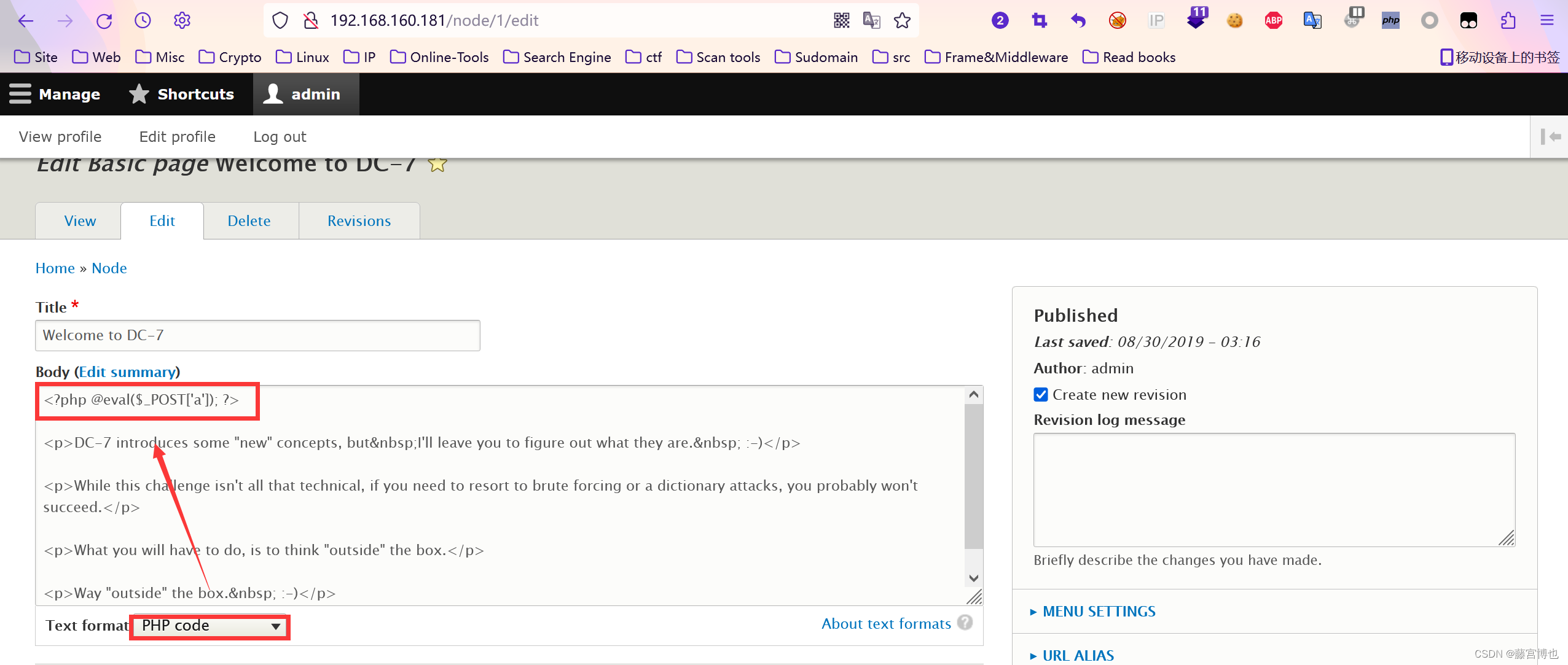Bookmark this page with the star icon
This screenshot has height=665, width=1568.
(902, 21)
